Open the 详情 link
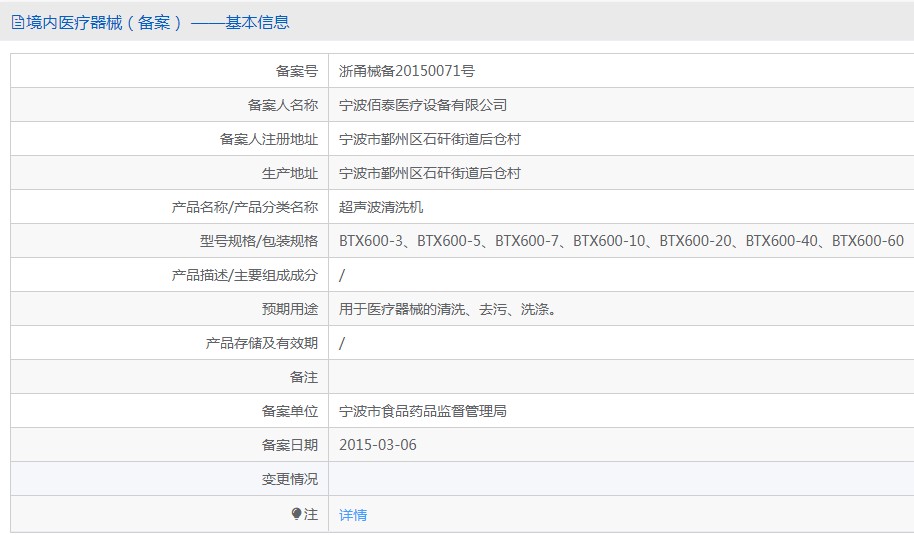Screen dimensions: 914x535 tap(353, 515)
